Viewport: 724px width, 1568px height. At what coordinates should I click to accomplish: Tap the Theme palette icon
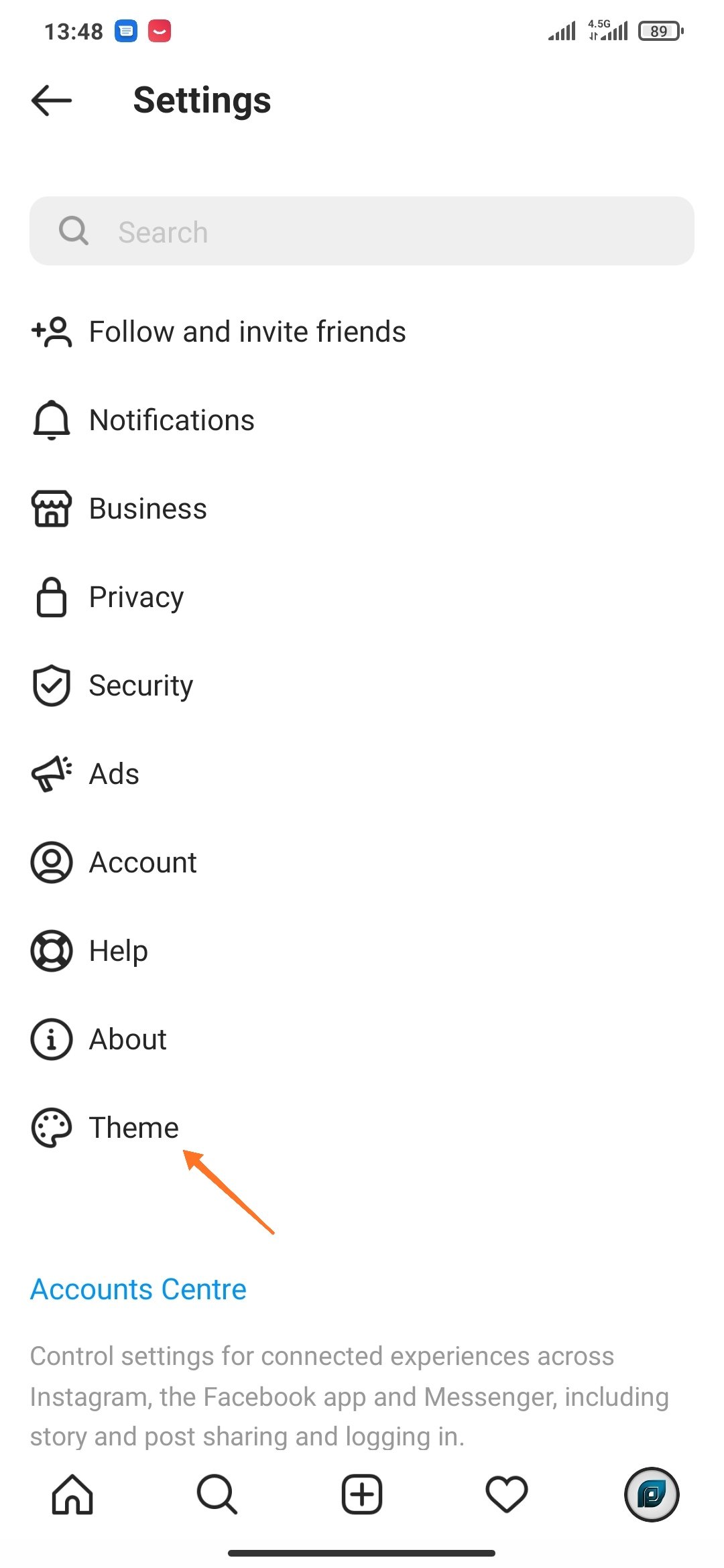[x=52, y=1128]
